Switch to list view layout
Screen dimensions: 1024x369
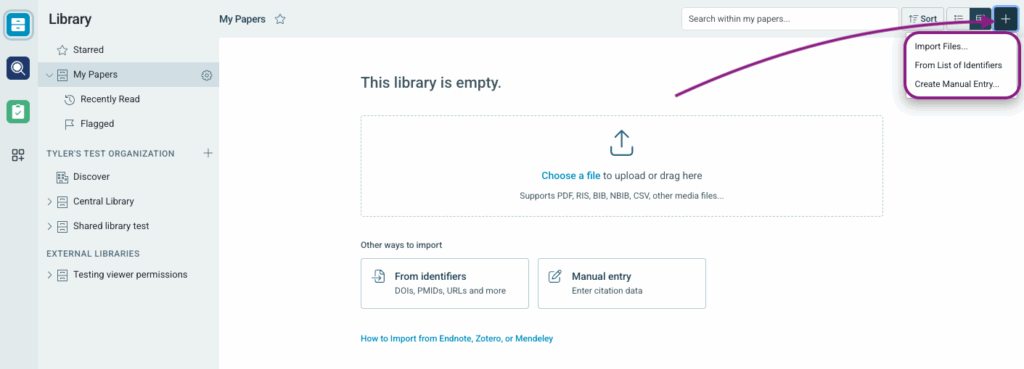pos(958,19)
